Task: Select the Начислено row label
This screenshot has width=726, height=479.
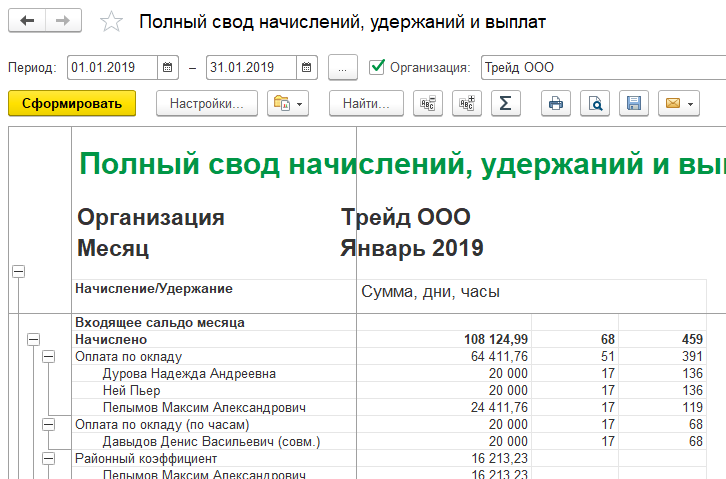Action: [x=111, y=340]
